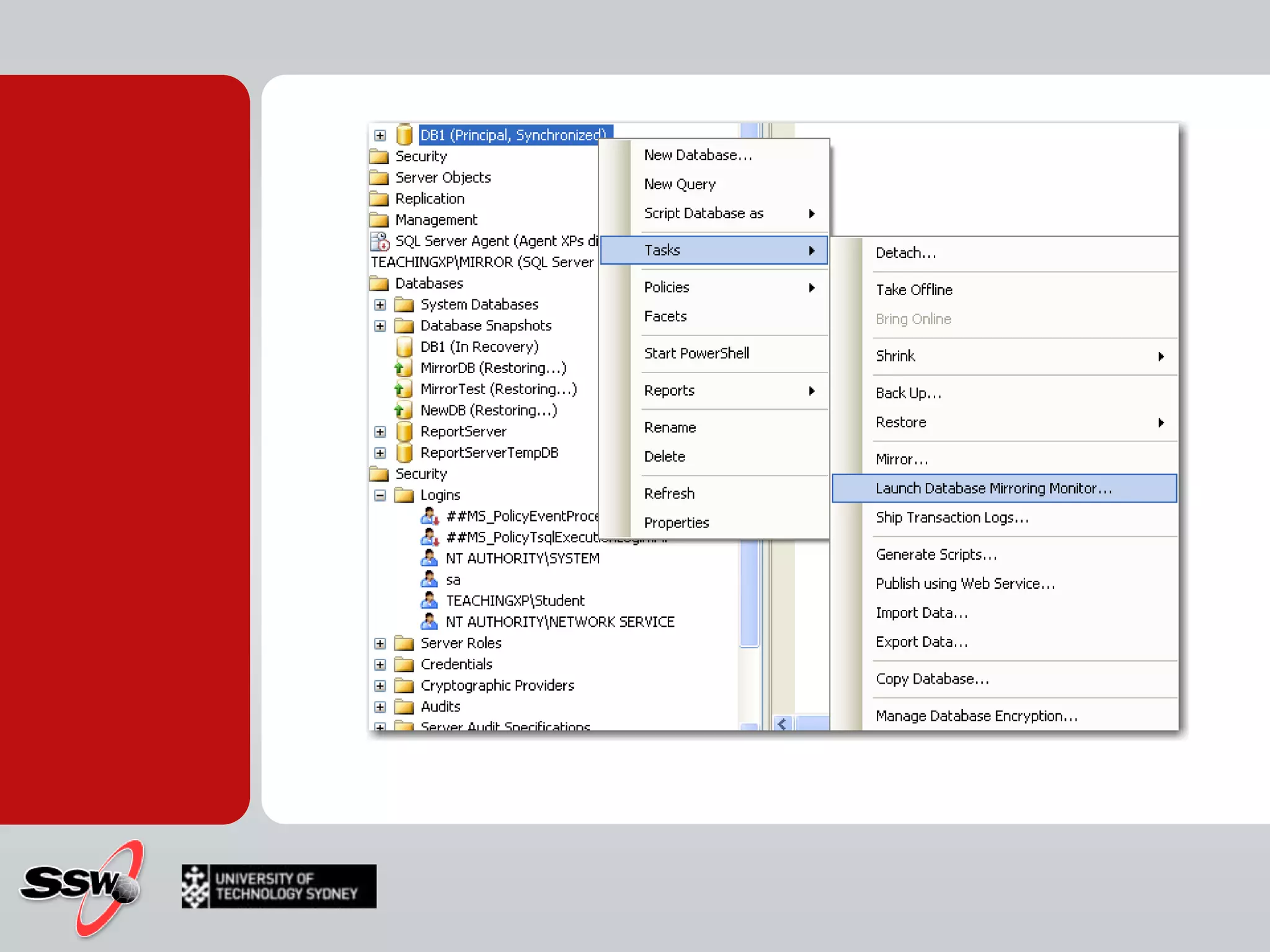Click the NewDB restoring database icon
The height and width of the screenshot is (952, 1270).
pyautogui.click(x=403, y=410)
